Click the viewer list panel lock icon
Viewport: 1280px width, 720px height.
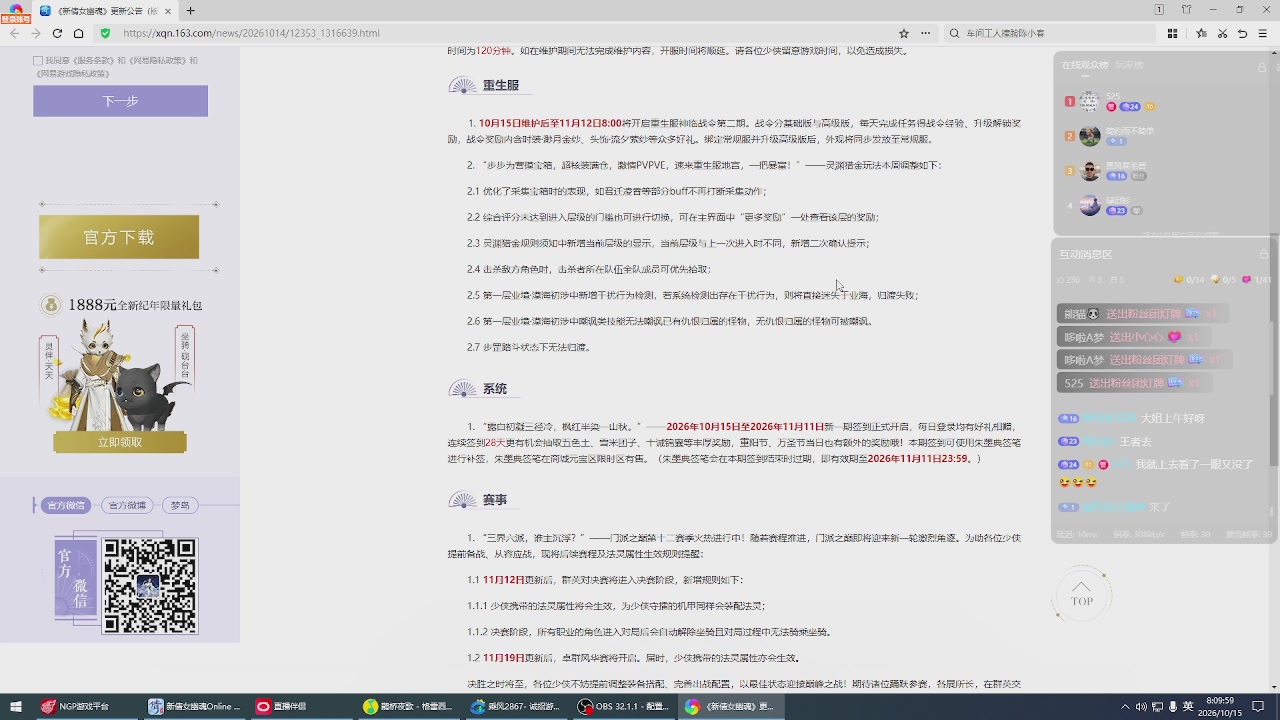coord(1262,66)
